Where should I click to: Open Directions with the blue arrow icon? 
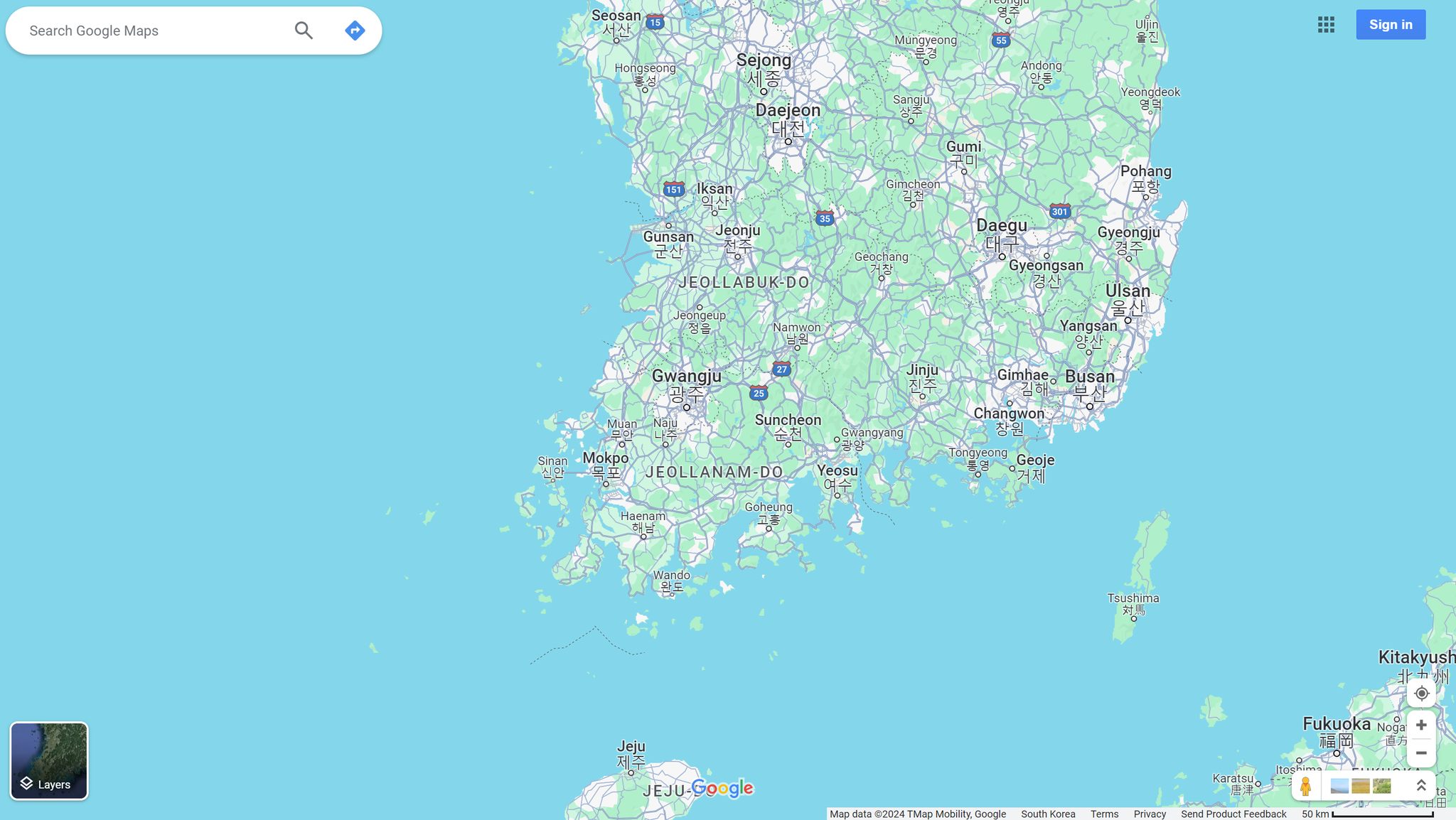[355, 31]
